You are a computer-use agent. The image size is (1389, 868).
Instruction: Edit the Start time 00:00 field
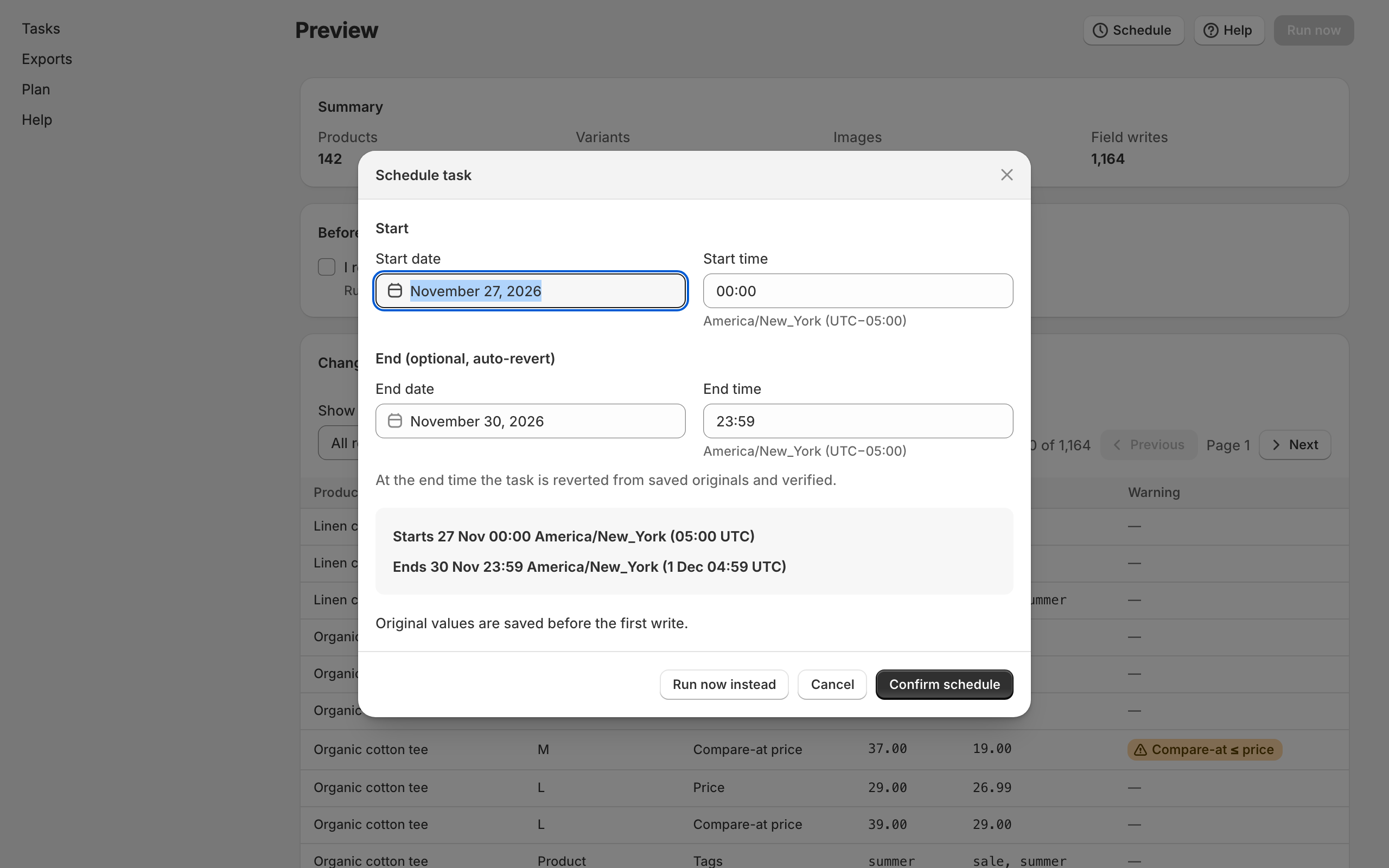tap(858, 290)
